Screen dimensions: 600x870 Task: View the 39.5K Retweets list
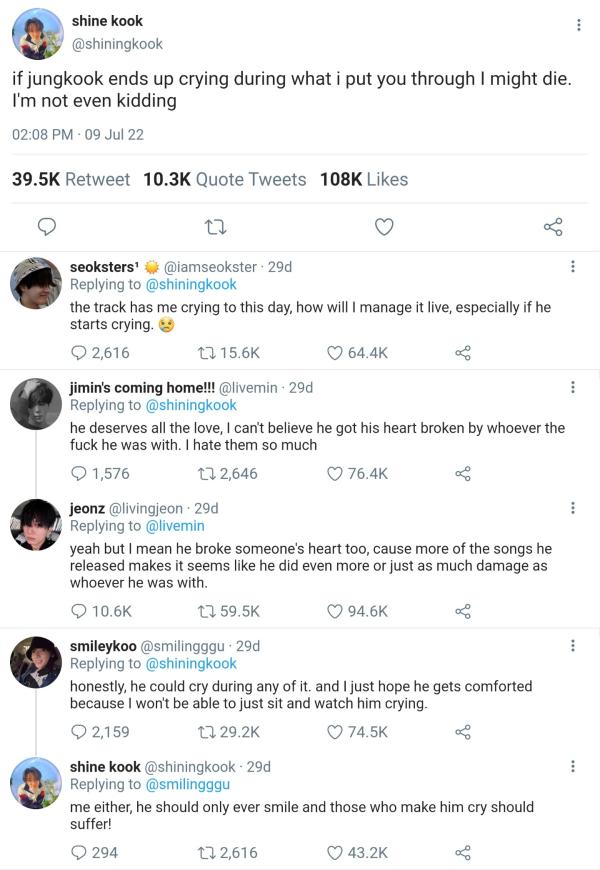[x=71, y=179]
